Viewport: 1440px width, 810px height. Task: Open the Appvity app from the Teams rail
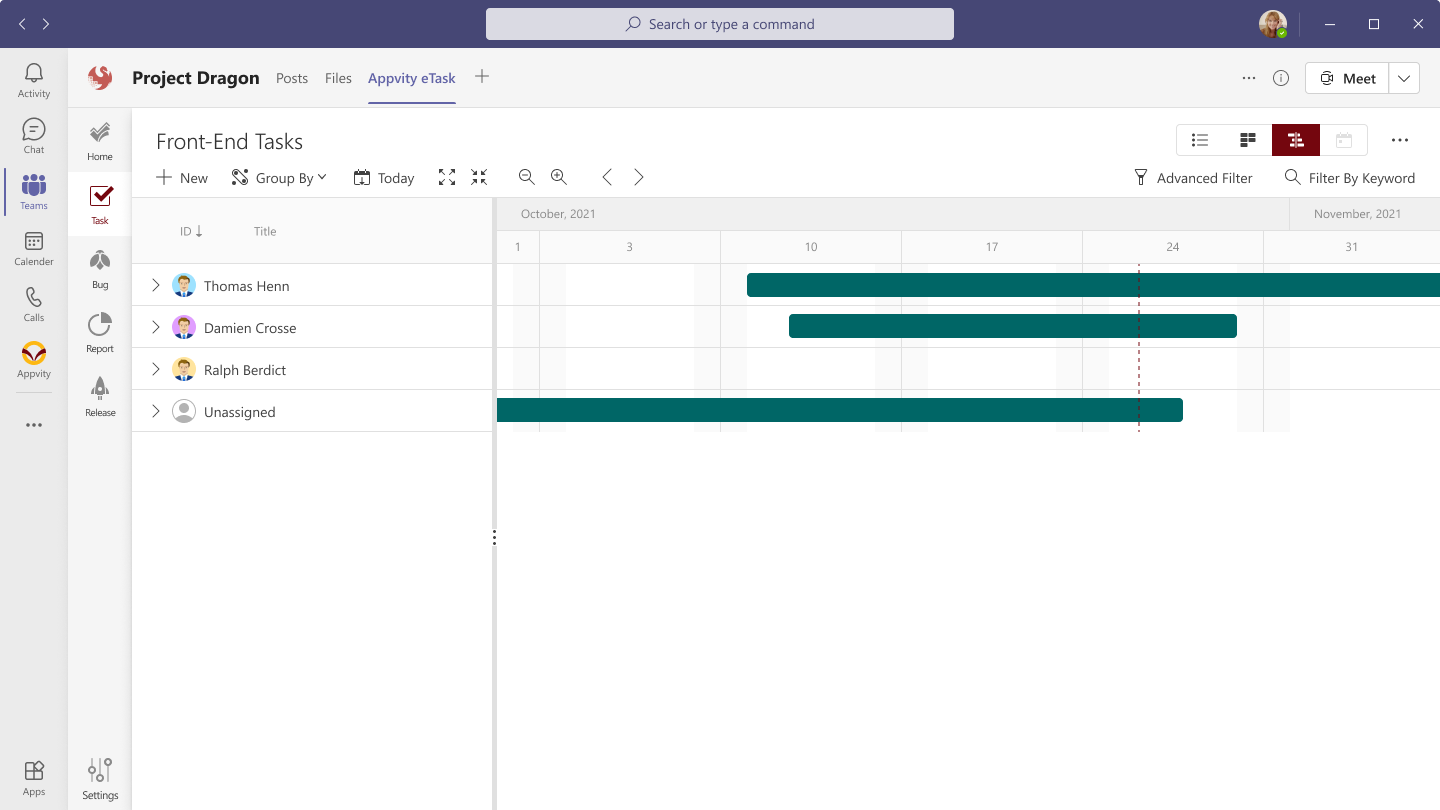33,360
